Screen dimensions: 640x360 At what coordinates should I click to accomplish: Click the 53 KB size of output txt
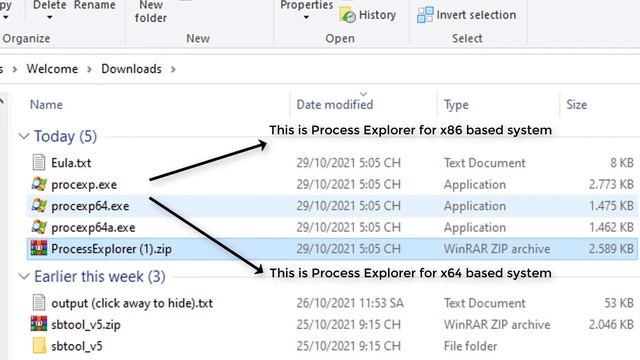coord(619,303)
